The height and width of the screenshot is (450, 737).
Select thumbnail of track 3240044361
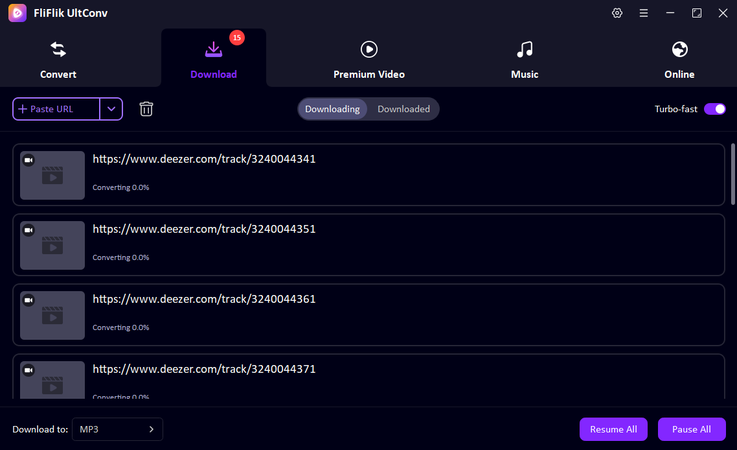tap(52, 316)
